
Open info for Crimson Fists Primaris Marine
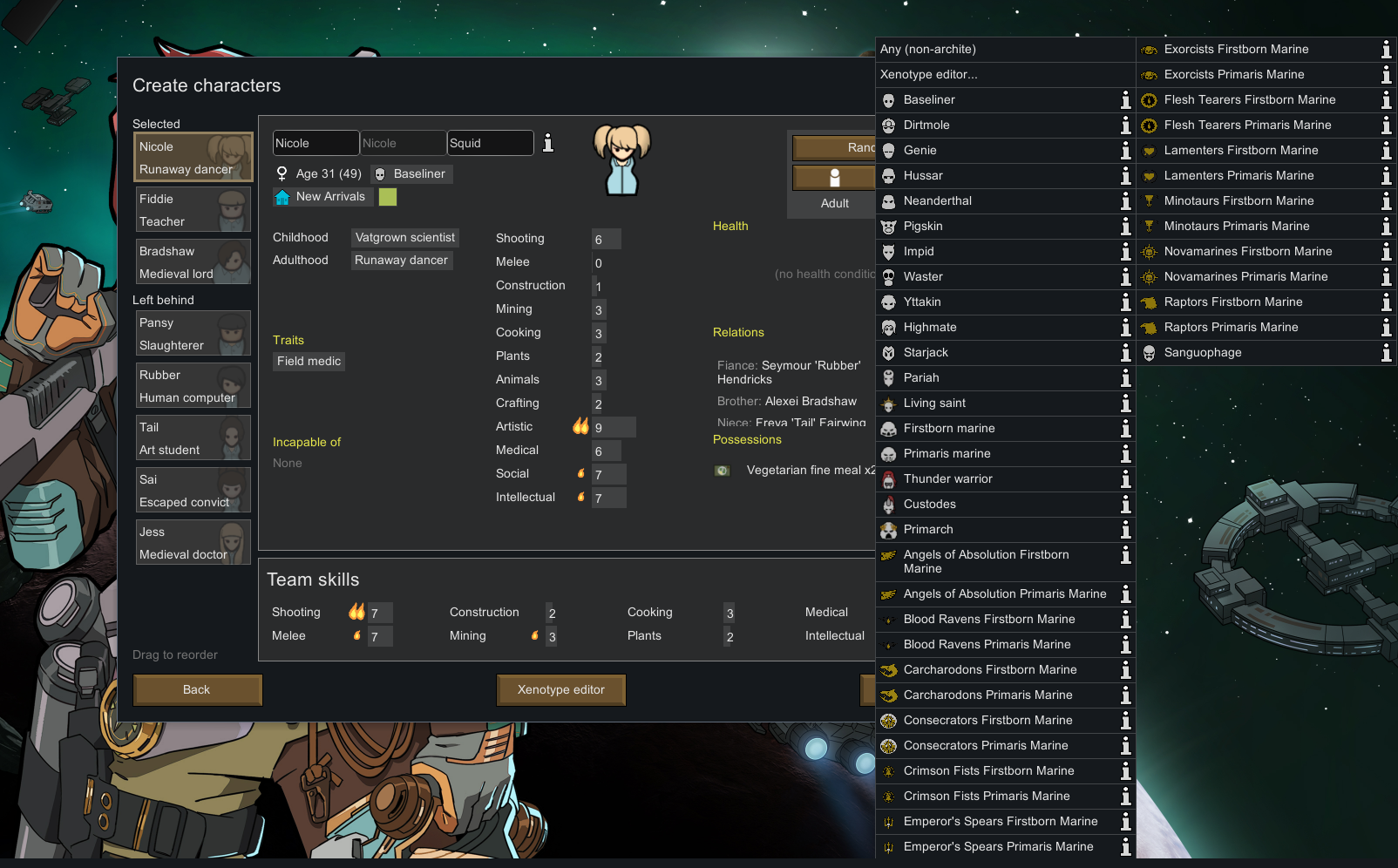pos(1125,797)
